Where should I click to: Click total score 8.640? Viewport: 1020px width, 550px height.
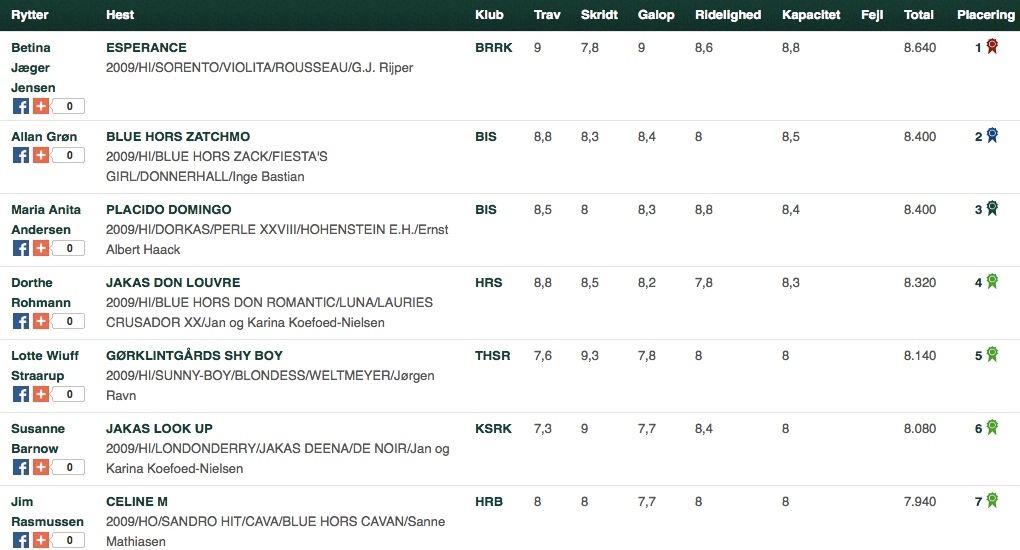pyautogui.click(x=920, y=47)
